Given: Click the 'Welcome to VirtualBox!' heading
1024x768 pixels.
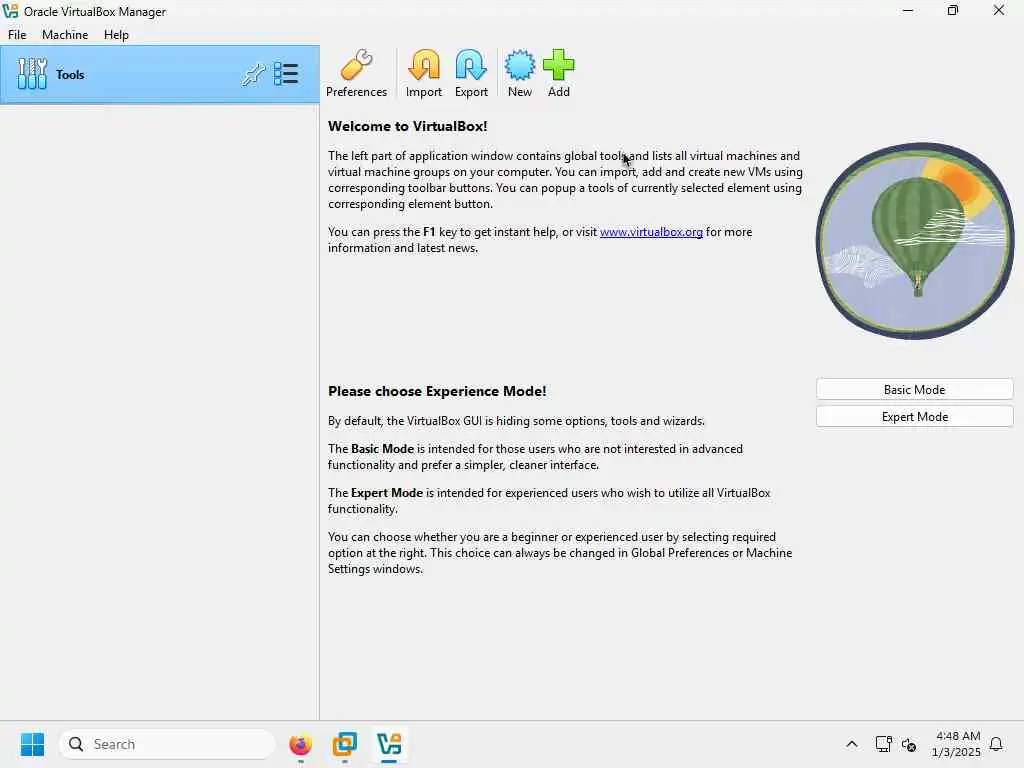Looking at the screenshot, I should point(408,126).
